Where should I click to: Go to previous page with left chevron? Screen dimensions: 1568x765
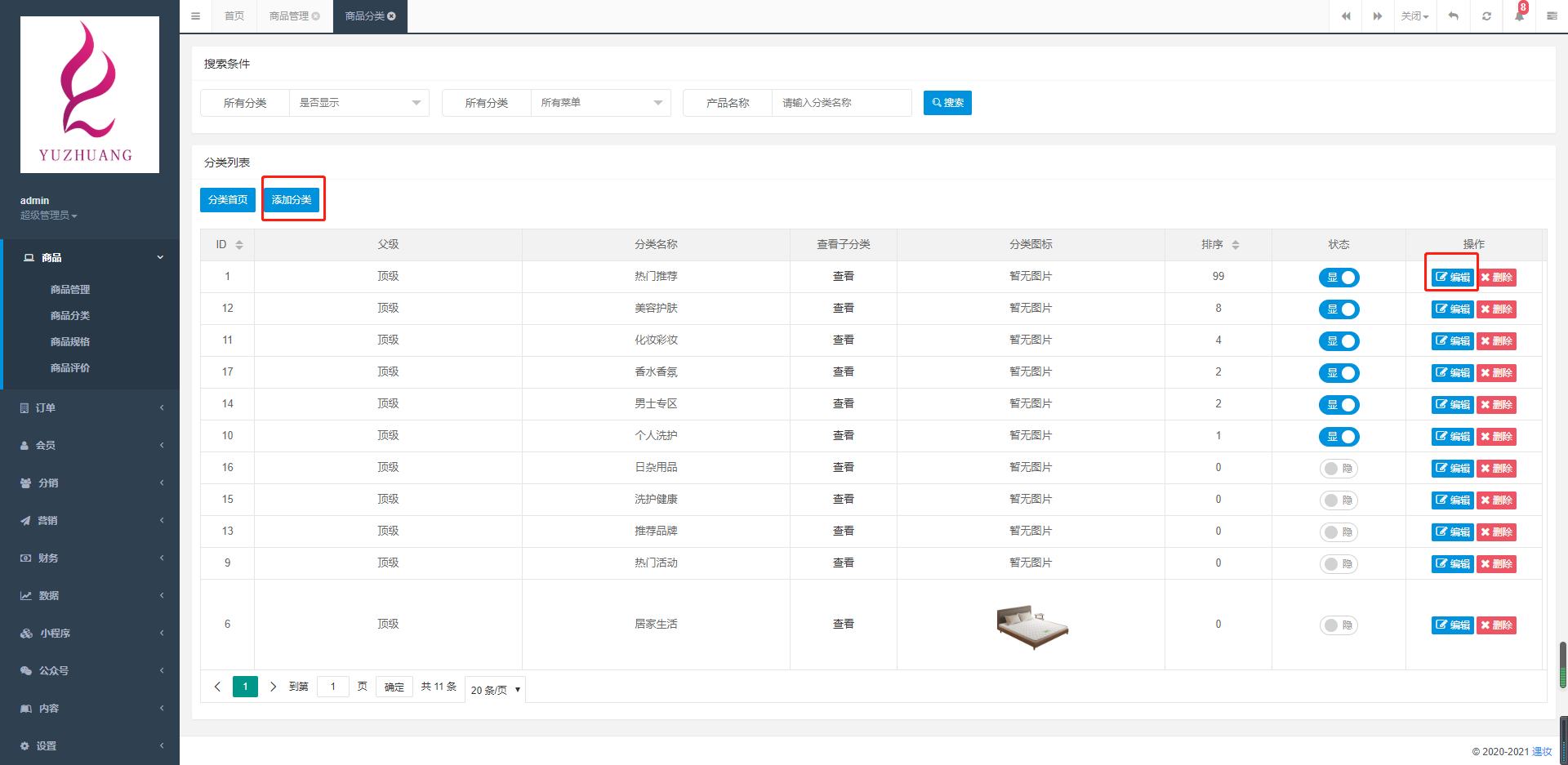click(x=217, y=687)
